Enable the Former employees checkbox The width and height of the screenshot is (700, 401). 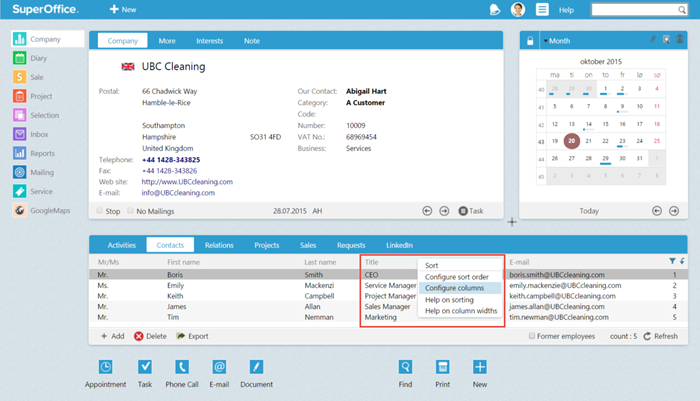[x=532, y=336]
